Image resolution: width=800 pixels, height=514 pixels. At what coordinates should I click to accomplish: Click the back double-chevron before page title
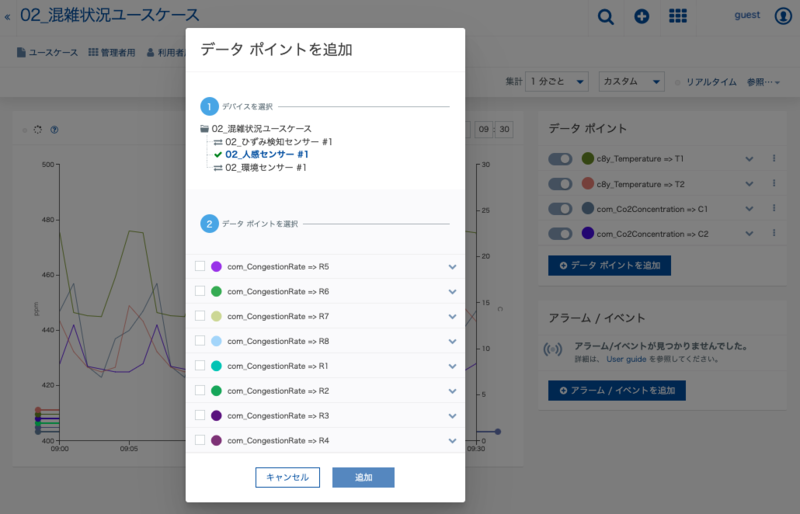pos(7,17)
